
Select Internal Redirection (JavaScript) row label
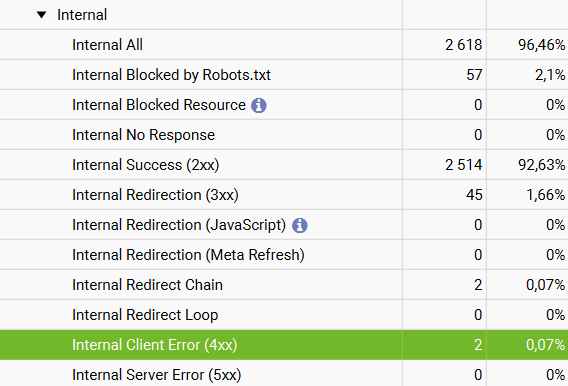(179, 225)
